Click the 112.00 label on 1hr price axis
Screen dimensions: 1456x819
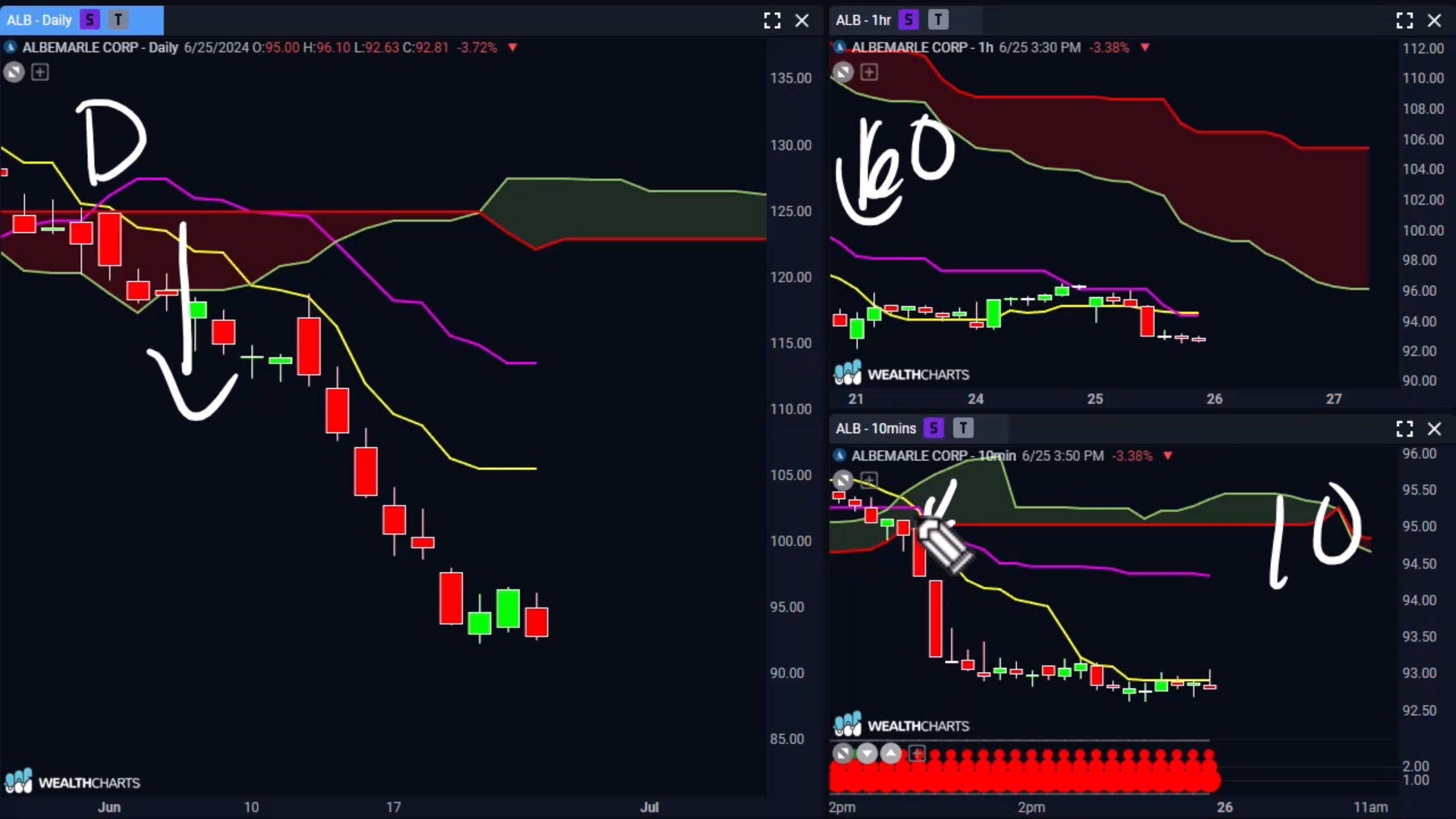(x=1423, y=49)
